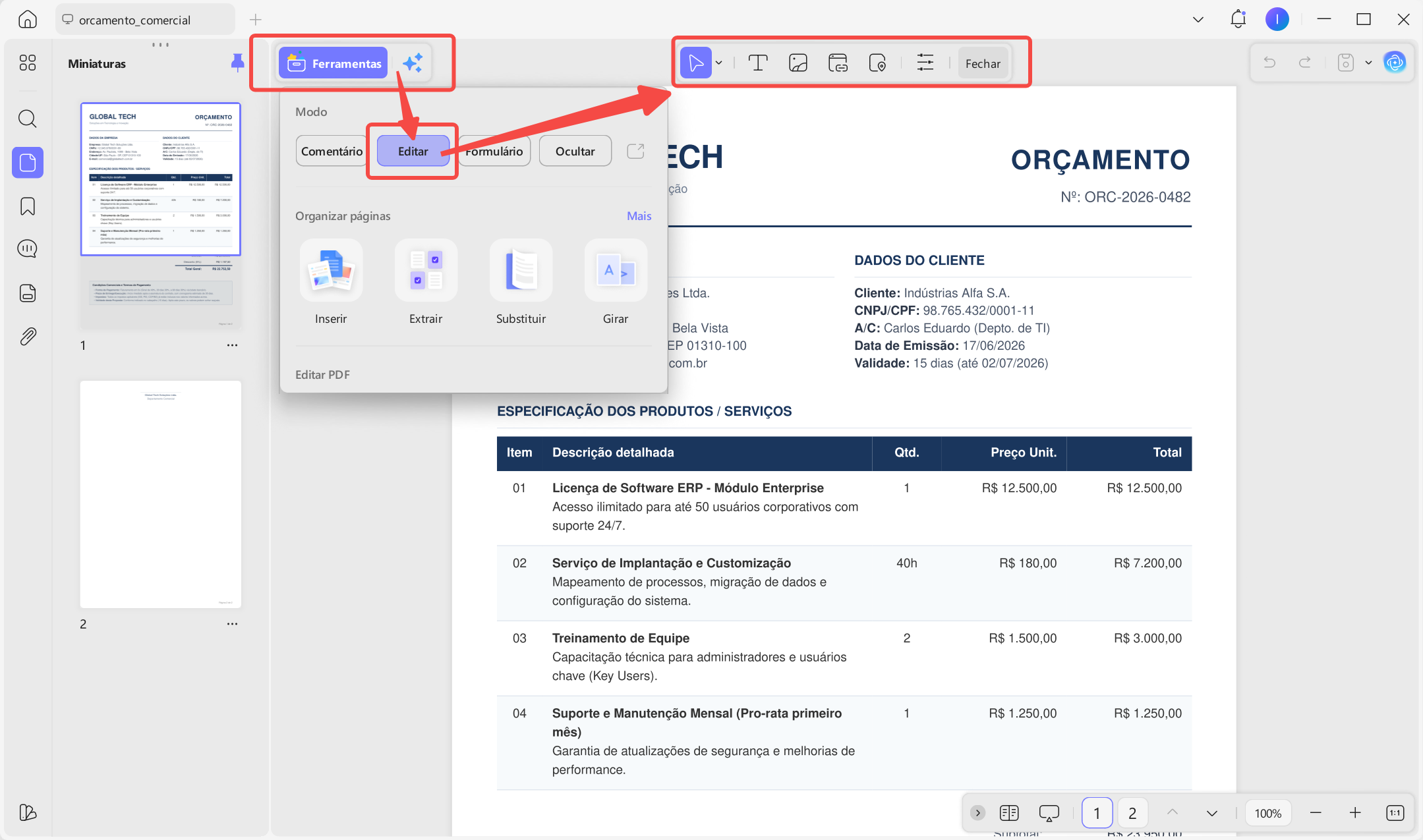
Task: Click the Editar PDF section label
Action: click(322, 374)
